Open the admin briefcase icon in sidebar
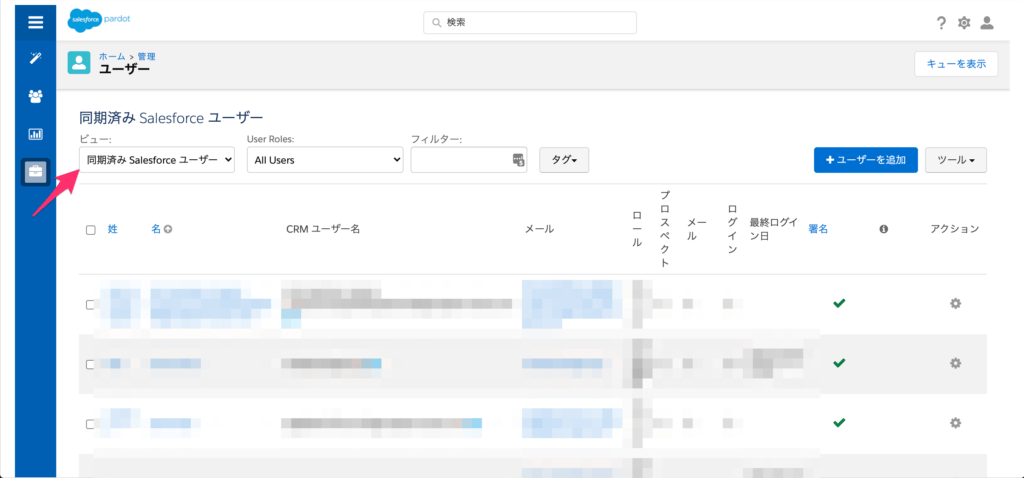 click(x=35, y=172)
